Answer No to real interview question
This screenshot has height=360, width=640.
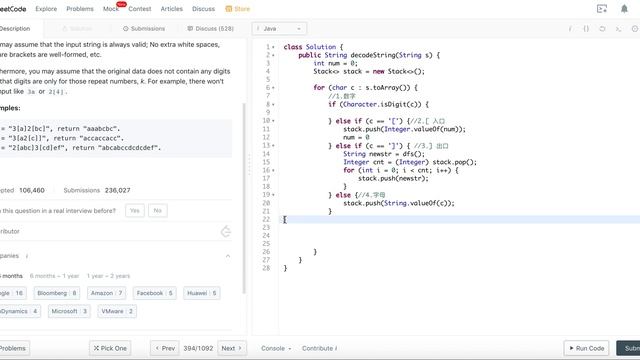coord(158,211)
